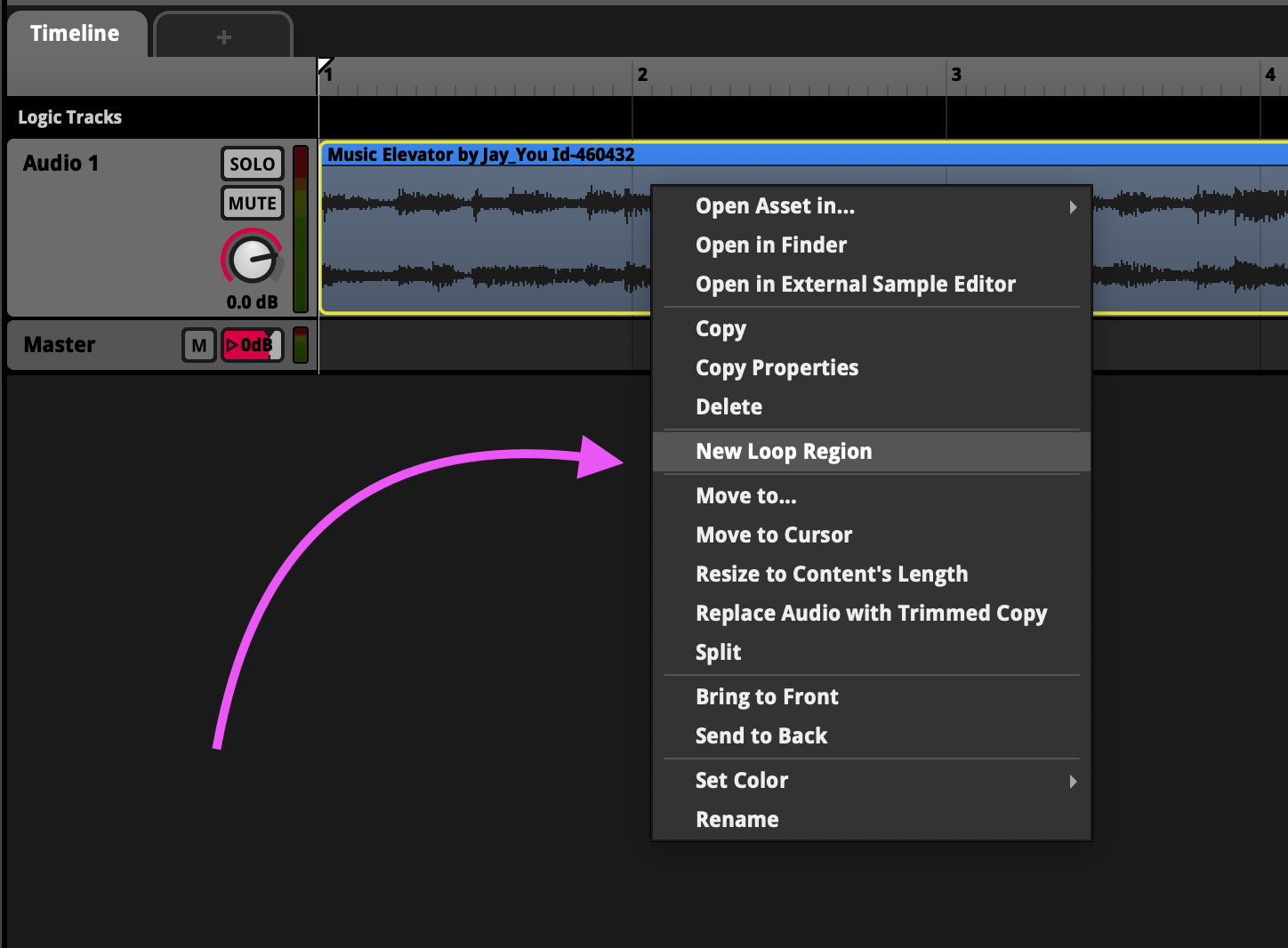Toggle the Master track M button
The image size is (1288, 948).
(x=198, y=345)
